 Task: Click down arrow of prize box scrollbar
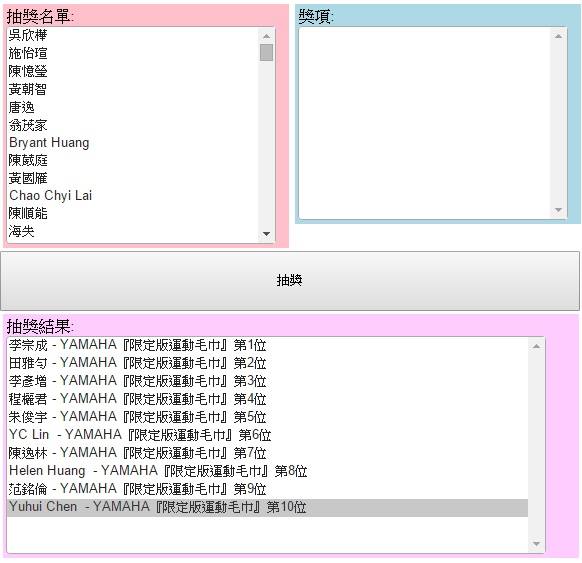(558, 210)
